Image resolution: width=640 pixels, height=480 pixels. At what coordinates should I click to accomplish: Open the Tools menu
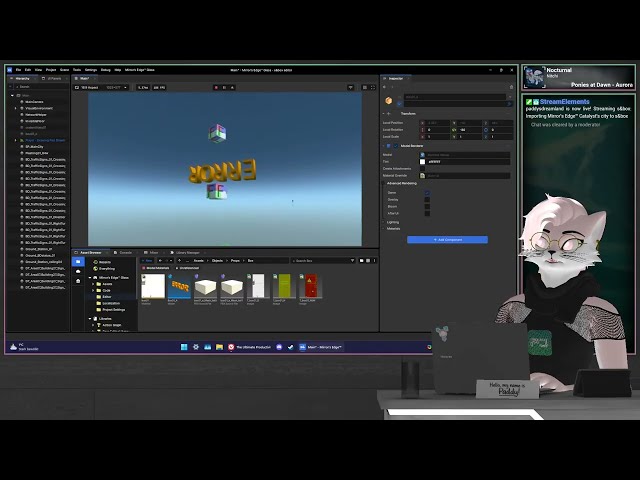click(77, 70)
